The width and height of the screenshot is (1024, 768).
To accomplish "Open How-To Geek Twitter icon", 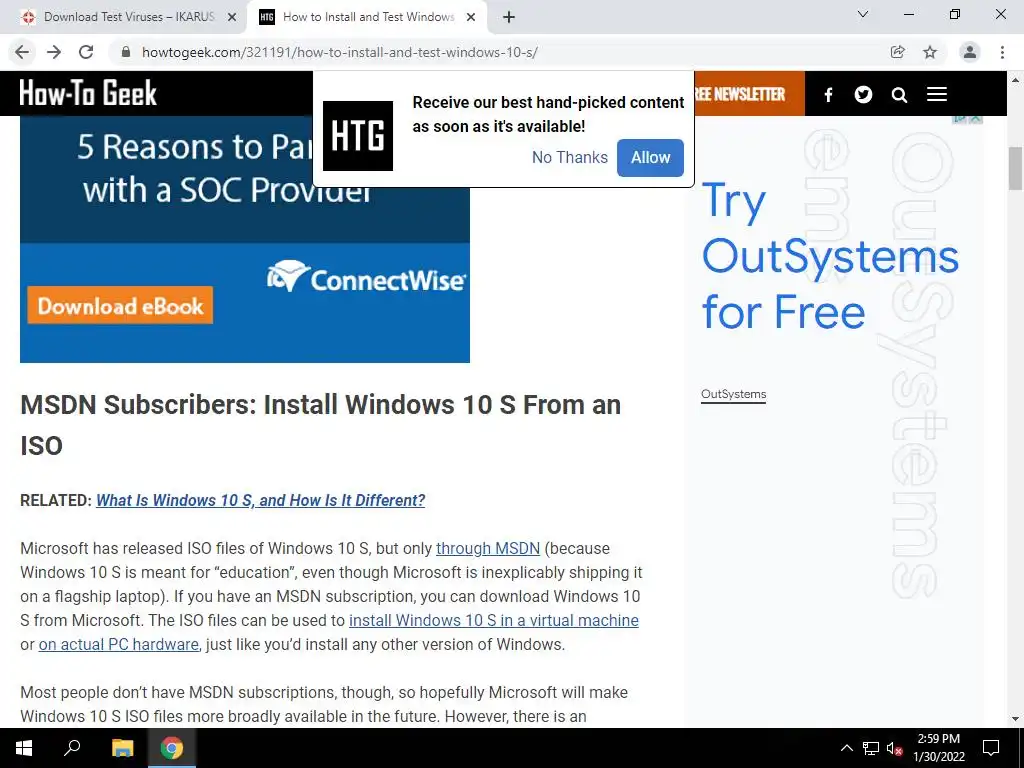I will (x=863, y=95).
